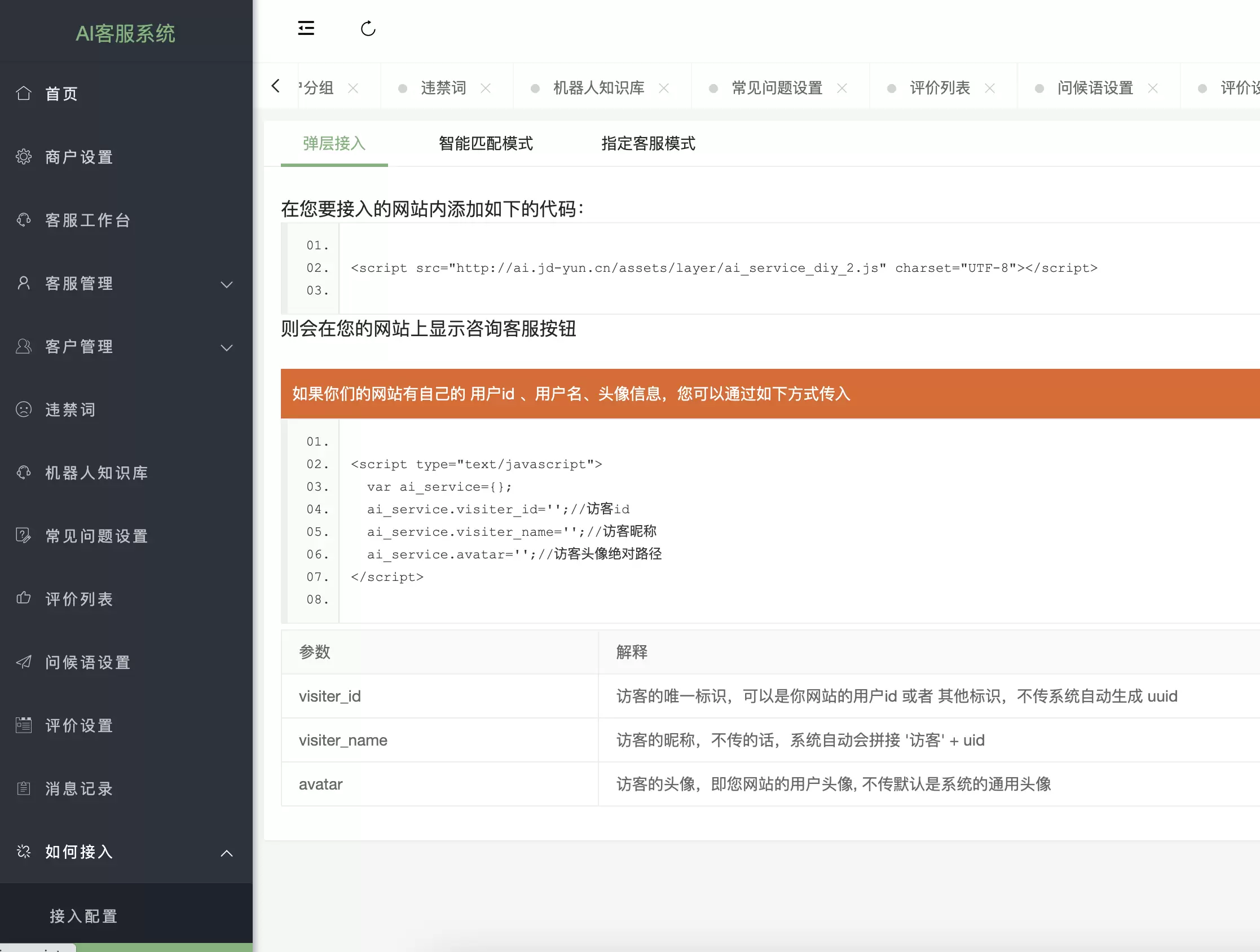Select the 指定客服模式 tab
This screenshot has width=1260, height=952.
[x=648, y=144]
